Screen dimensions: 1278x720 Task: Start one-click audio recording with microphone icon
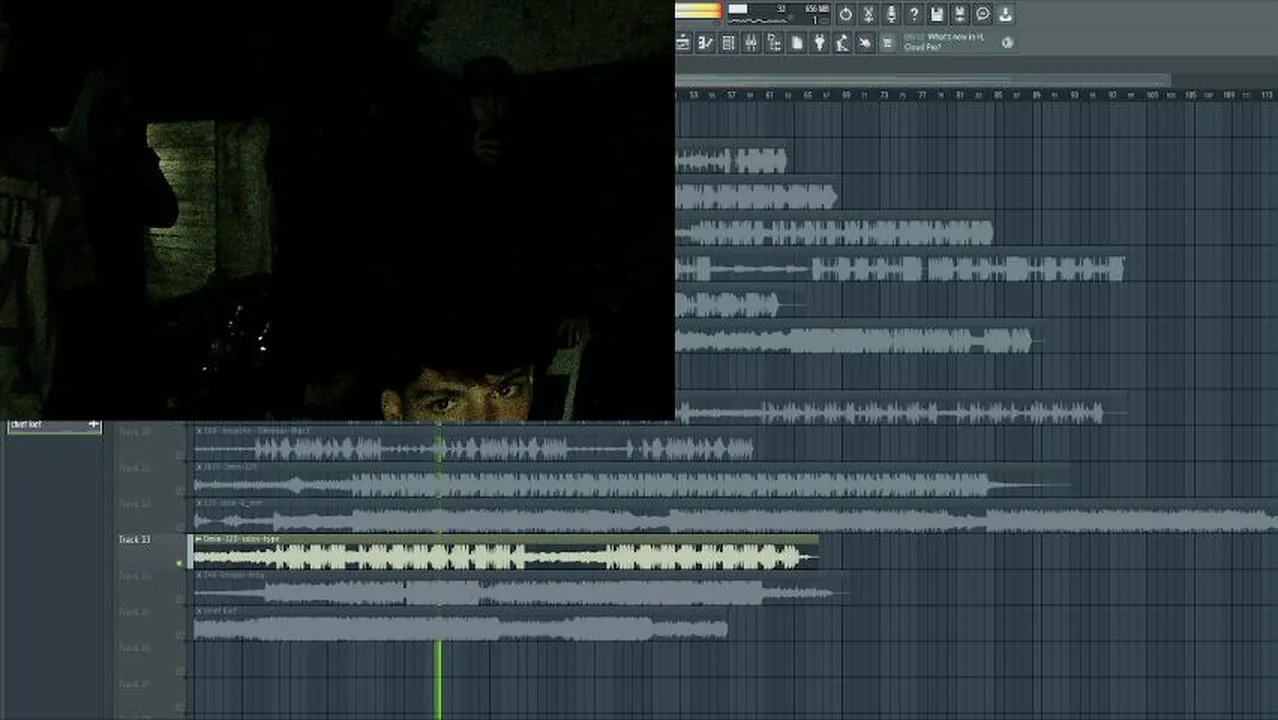[891, 14]
